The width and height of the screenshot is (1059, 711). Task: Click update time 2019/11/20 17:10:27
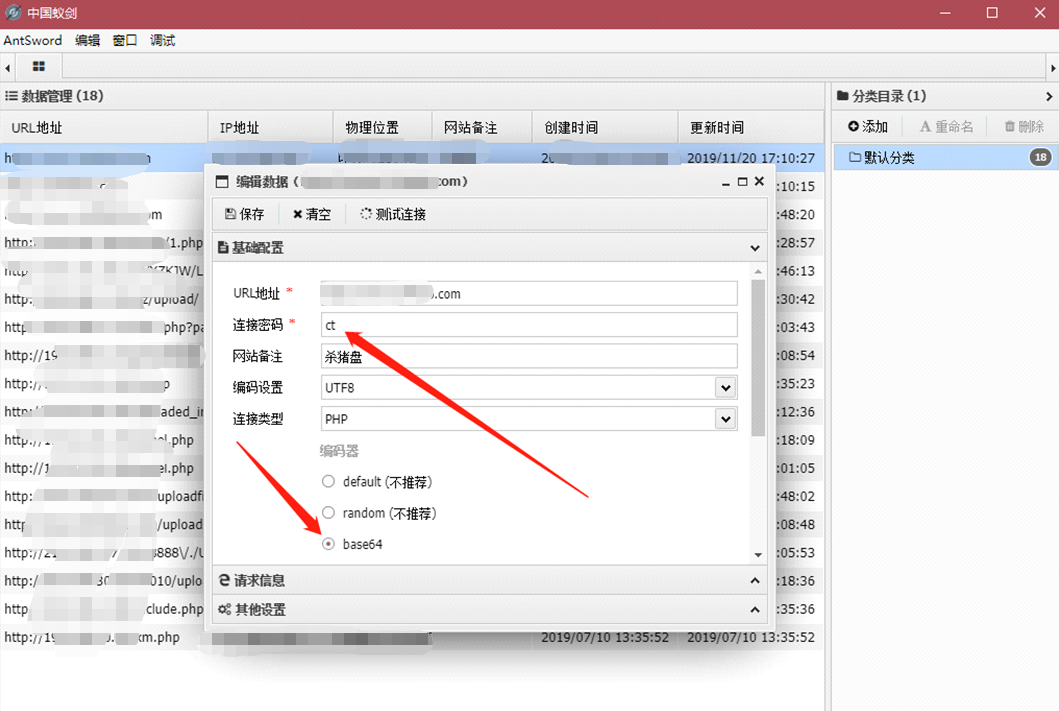coord(750,158)
